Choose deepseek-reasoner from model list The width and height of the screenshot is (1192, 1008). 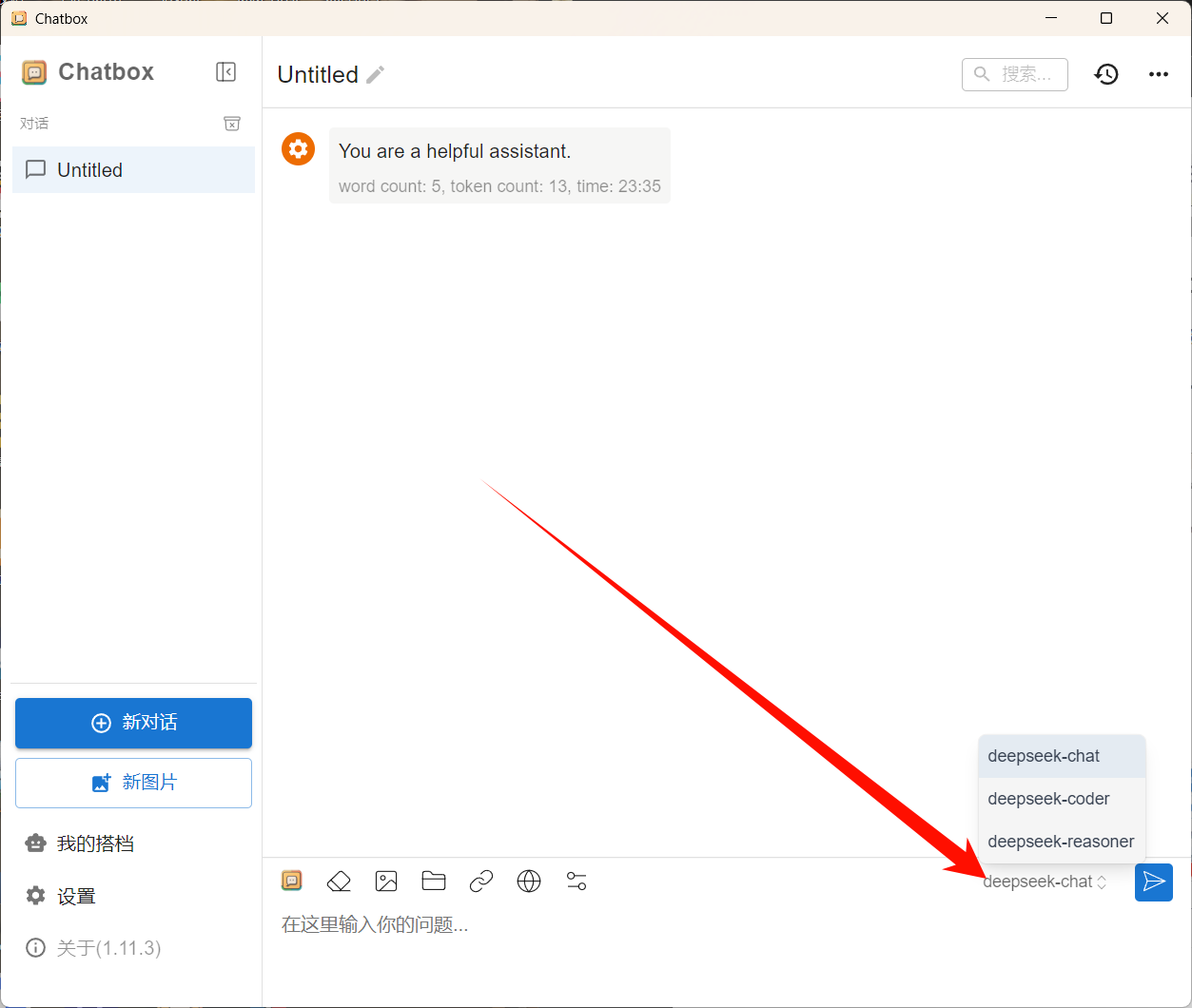[x=1062, y=842]
